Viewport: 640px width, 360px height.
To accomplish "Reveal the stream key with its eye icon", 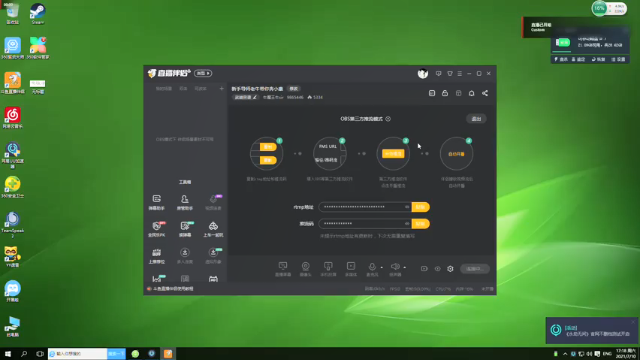I will (x=407, y=224).
